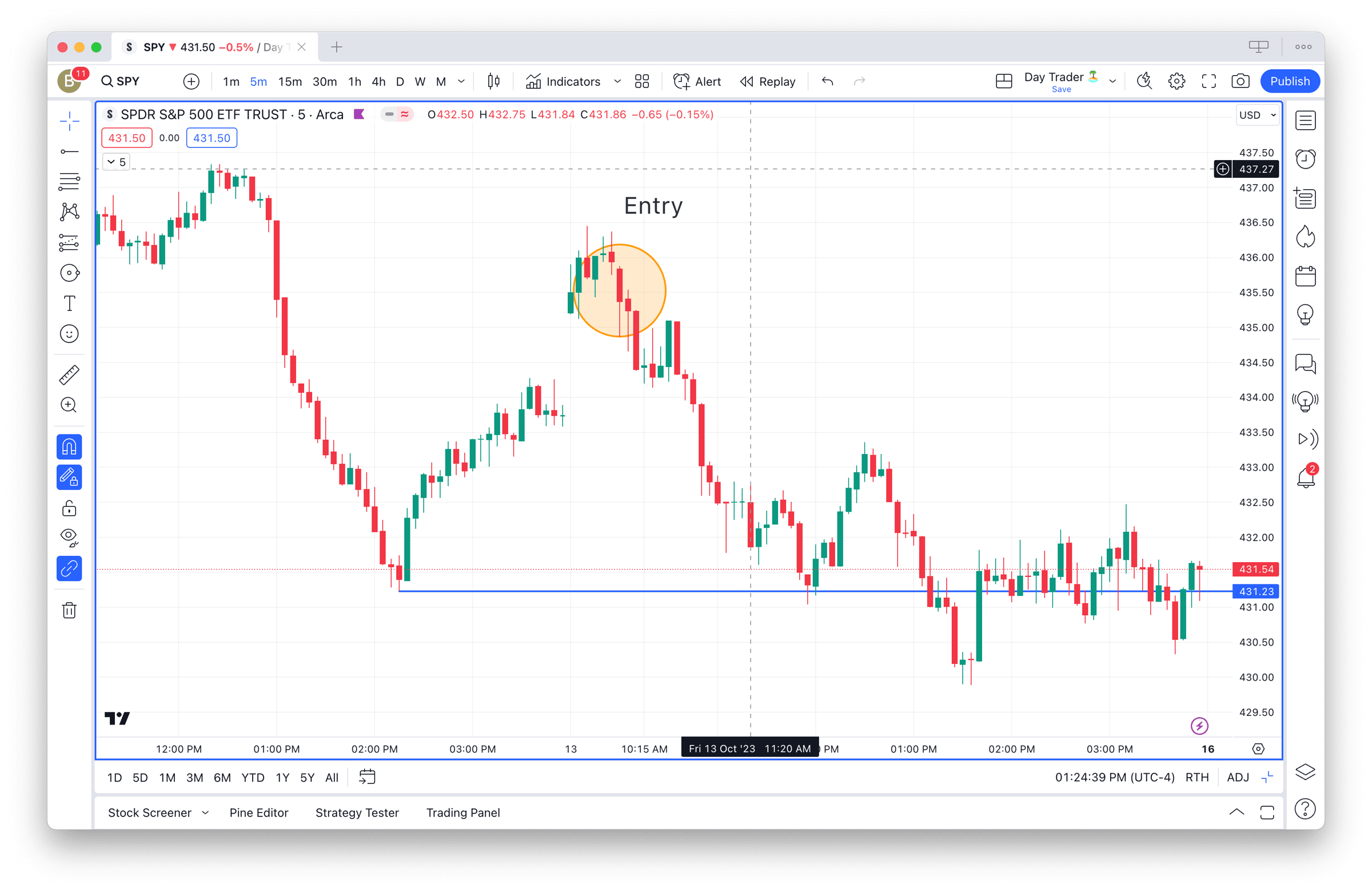
Task: Enter fullscreen mode
Action: (x=1209, y=81)
